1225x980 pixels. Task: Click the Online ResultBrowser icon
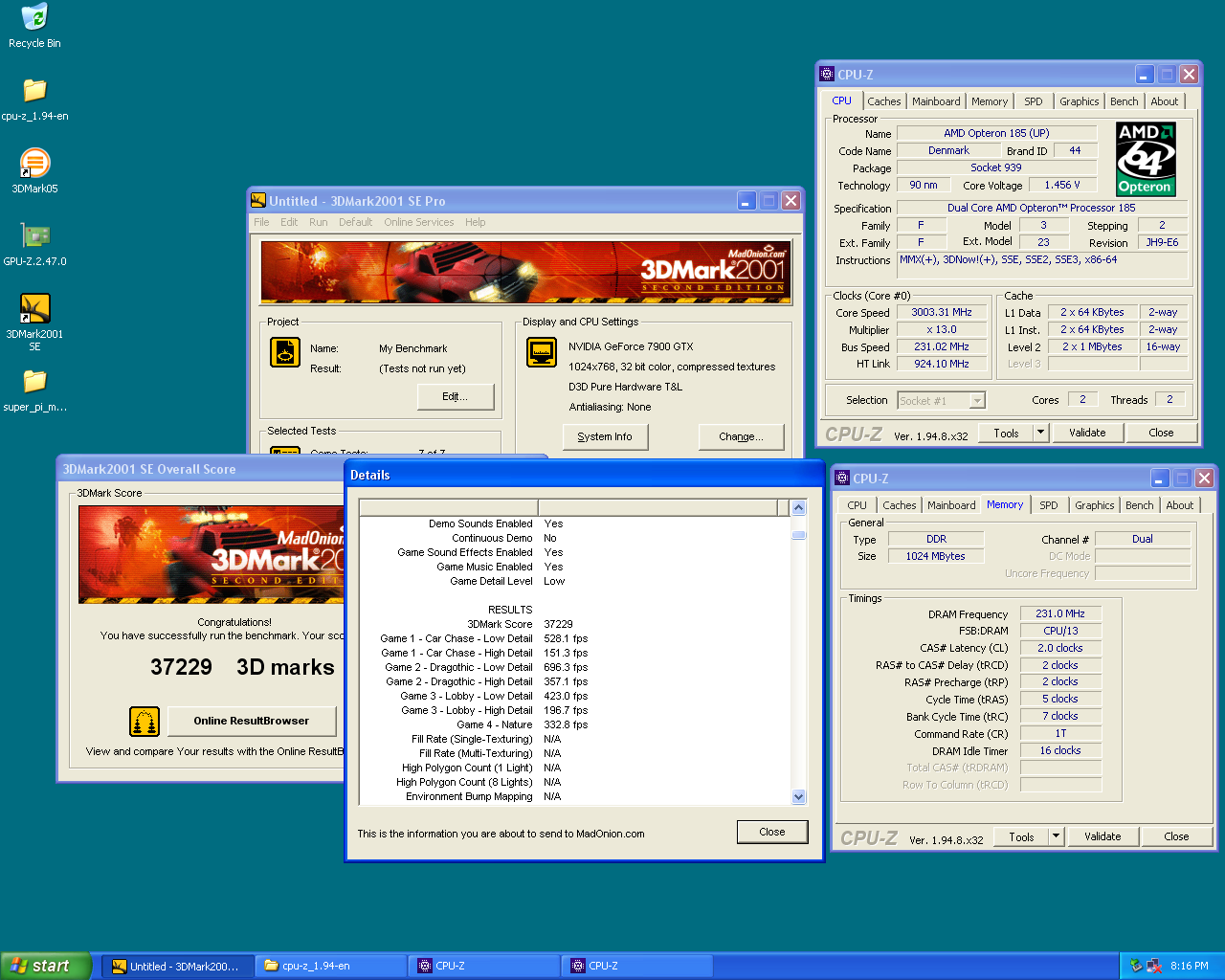coord(145,722)
